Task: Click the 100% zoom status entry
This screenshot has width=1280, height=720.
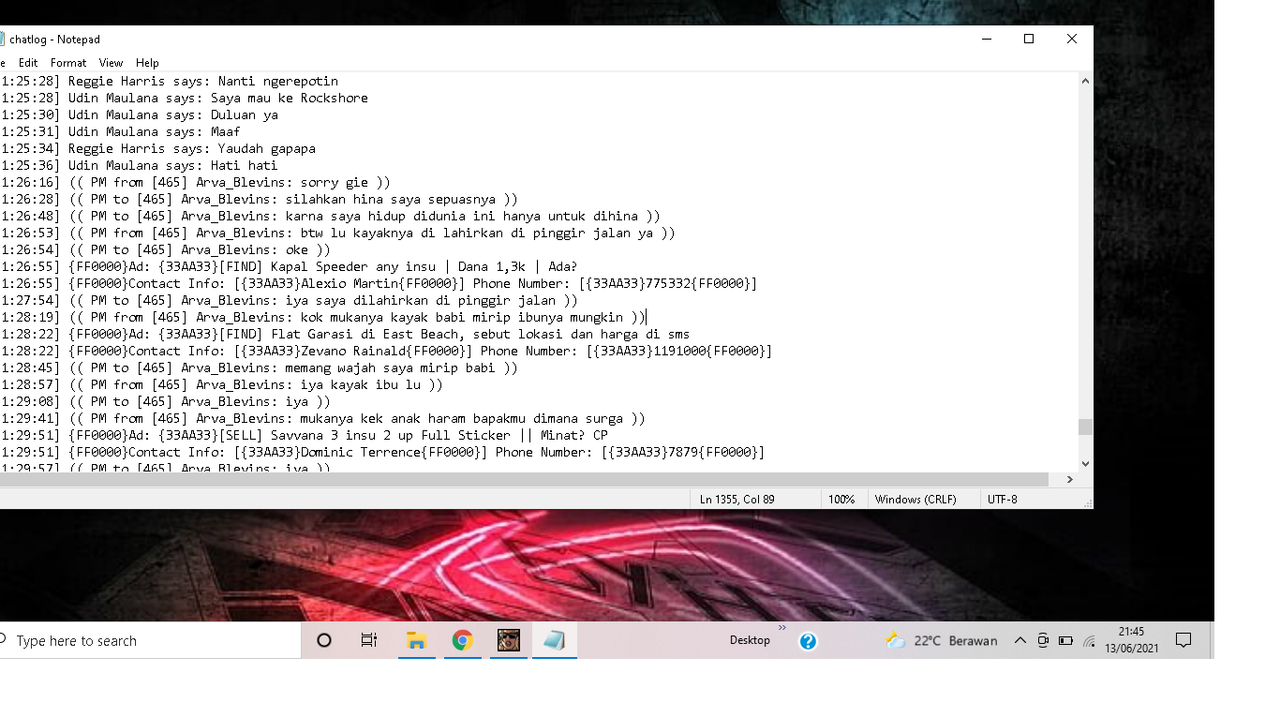Action: click(x=842, y=499)
